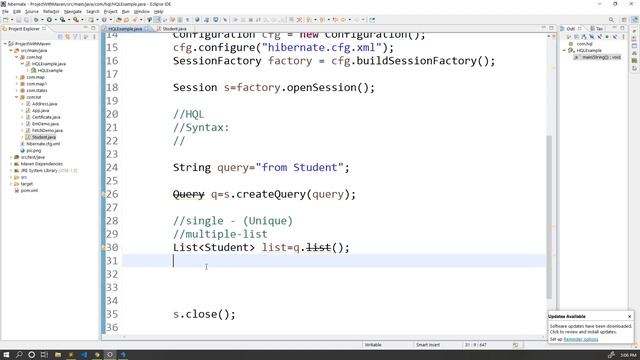Place the cursor on editor line 33

(334, 287)
